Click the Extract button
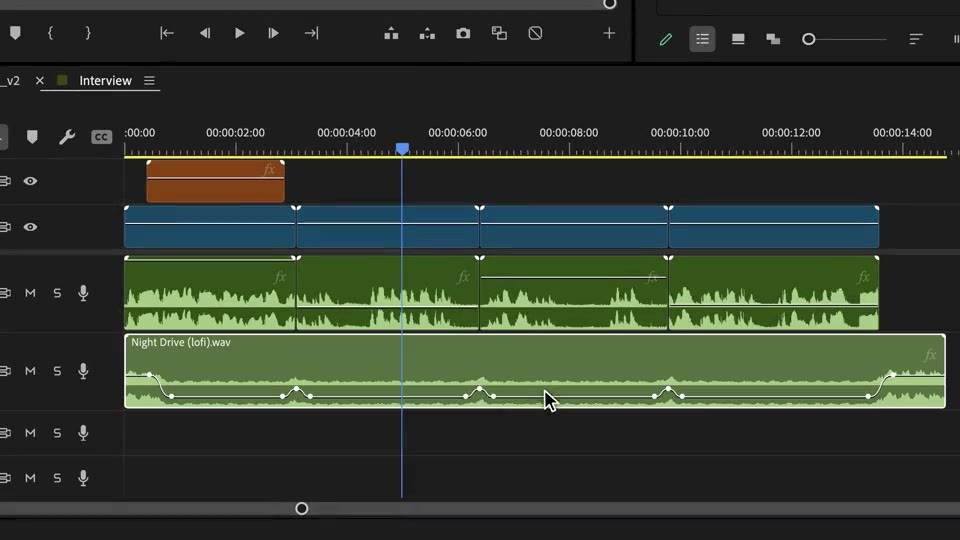The height and width of the screenshot is (540, 960). 427,34
